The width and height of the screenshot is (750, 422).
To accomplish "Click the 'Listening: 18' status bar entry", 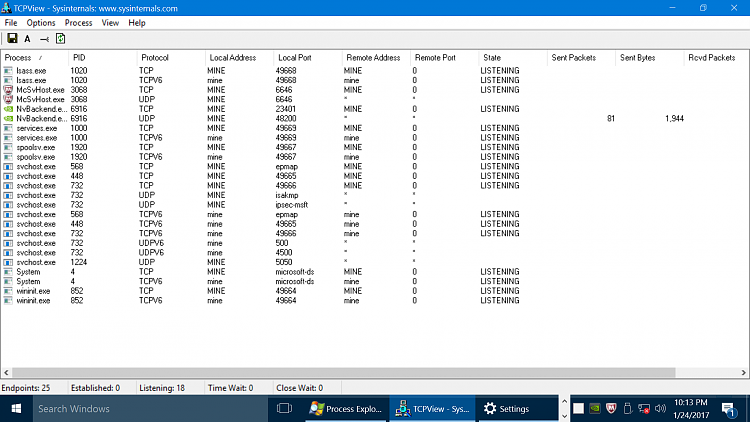I will (x=162, y=388).
